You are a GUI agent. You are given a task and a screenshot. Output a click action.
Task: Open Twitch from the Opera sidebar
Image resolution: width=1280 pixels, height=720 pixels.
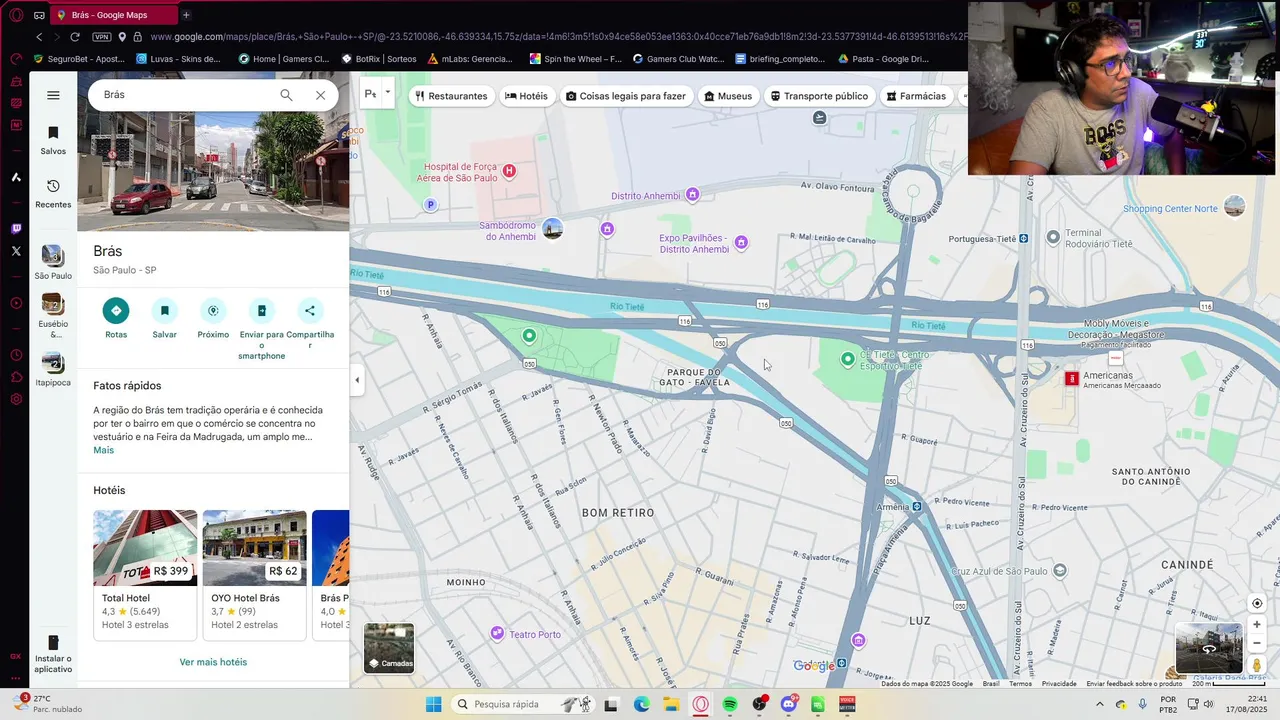[x=16, y=229]
